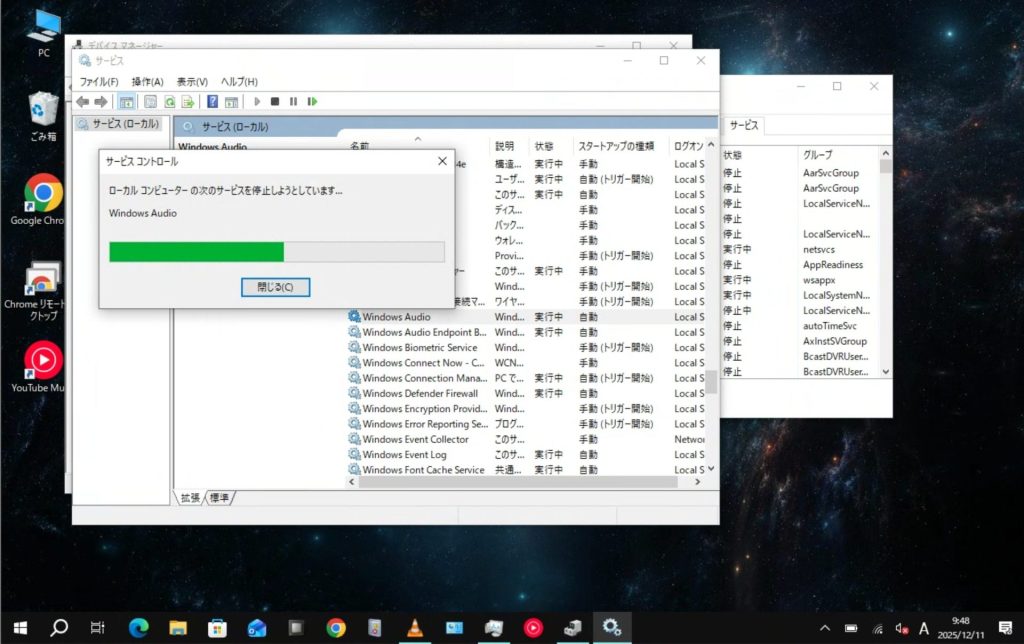Launch VLC from the taskbar
Image resolution: width=1024 pixels, height=644 pixels.
tap(414, 628)
